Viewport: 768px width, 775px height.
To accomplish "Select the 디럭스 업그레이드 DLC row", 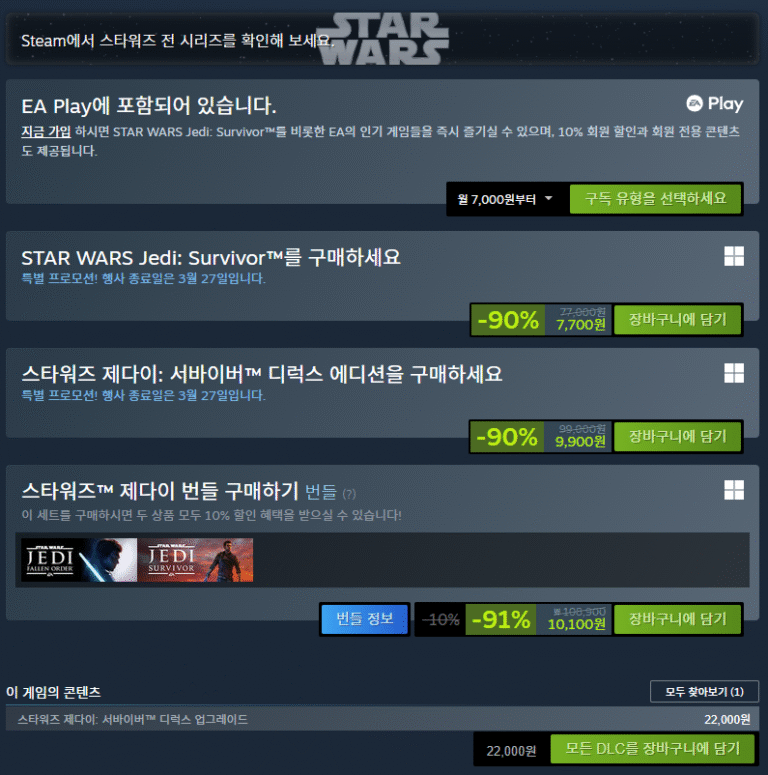I will tap(383, 719).
